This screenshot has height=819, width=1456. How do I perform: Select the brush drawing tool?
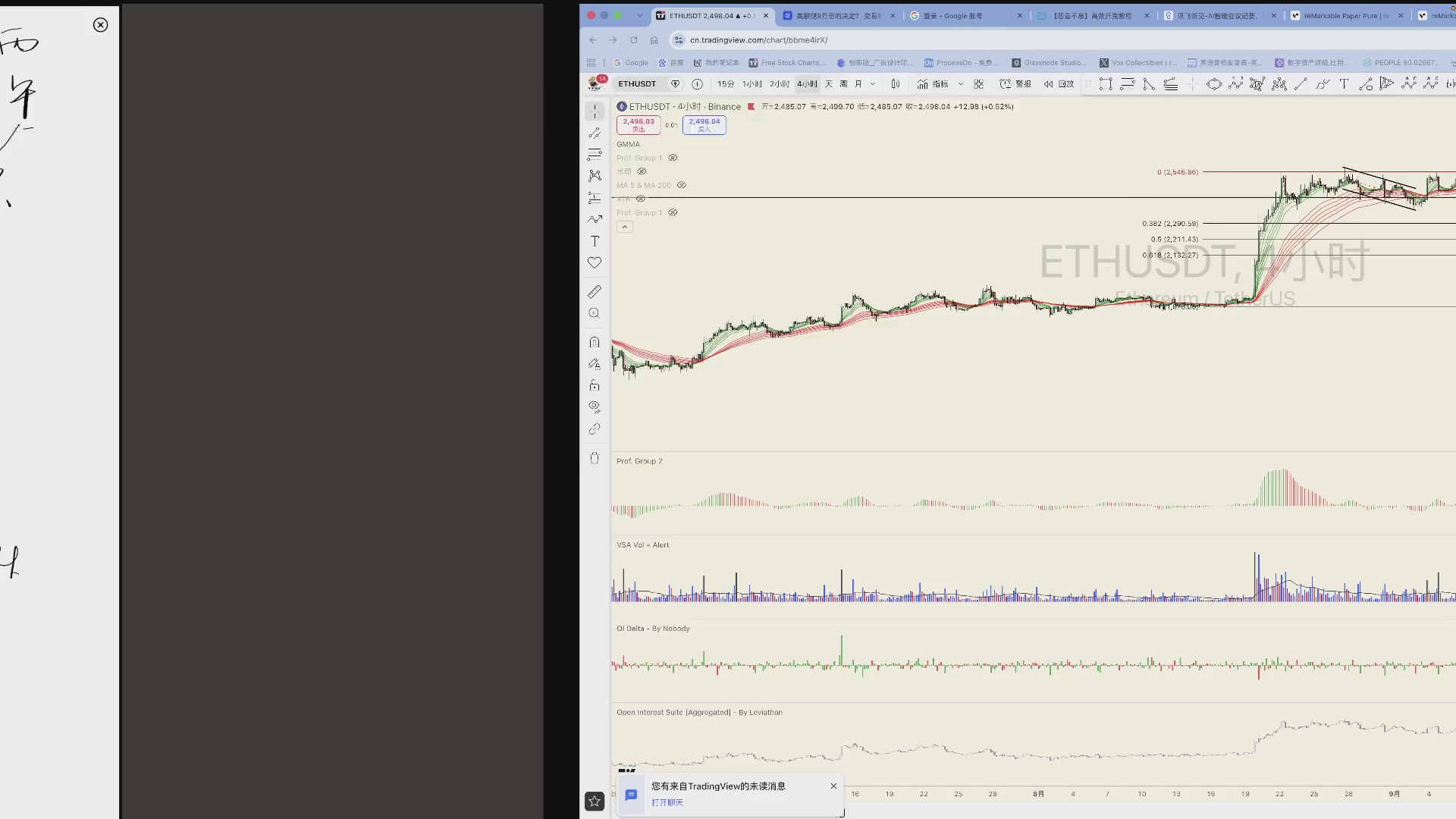(595, 219)
